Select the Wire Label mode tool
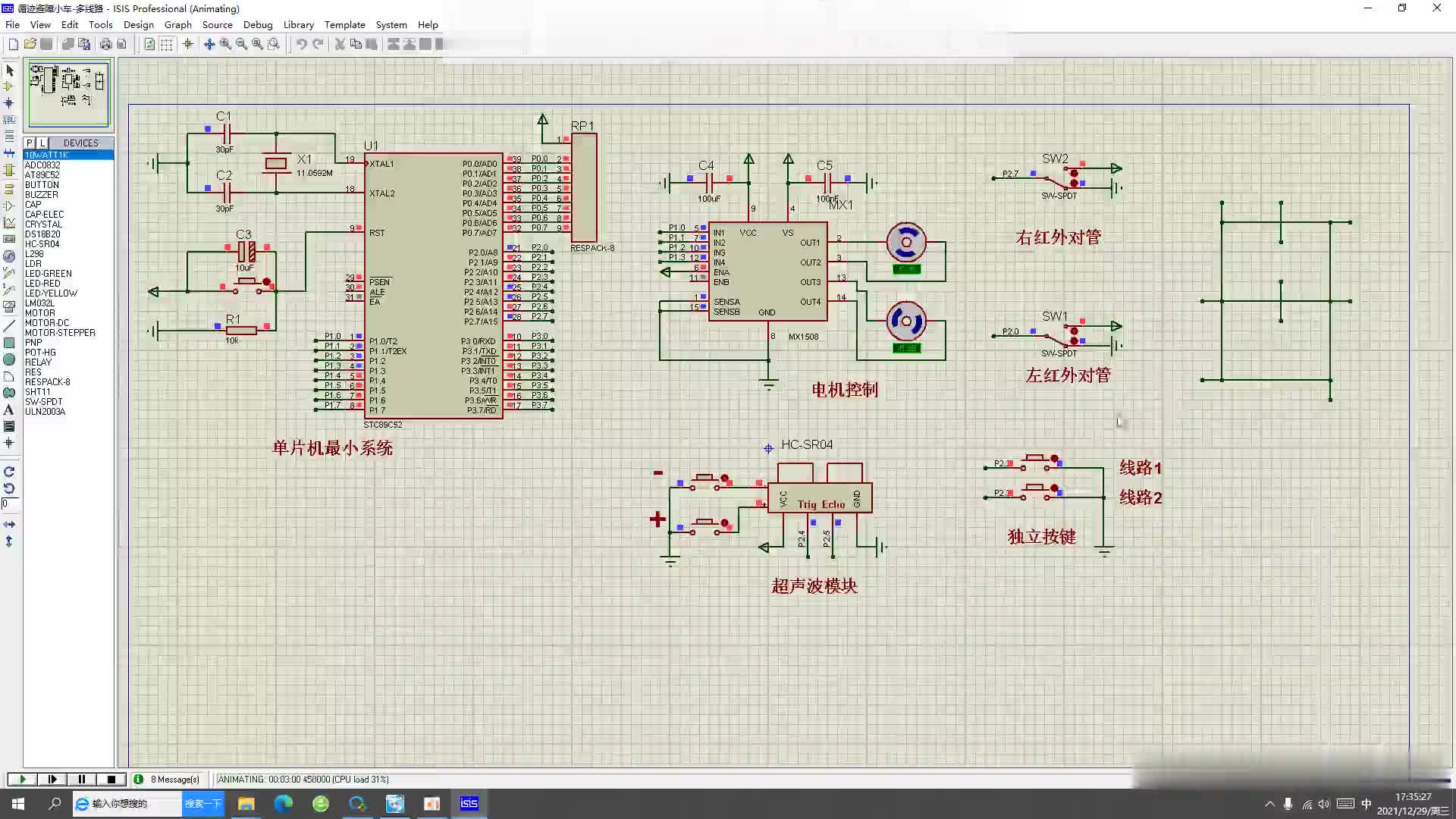 point(9,120)
